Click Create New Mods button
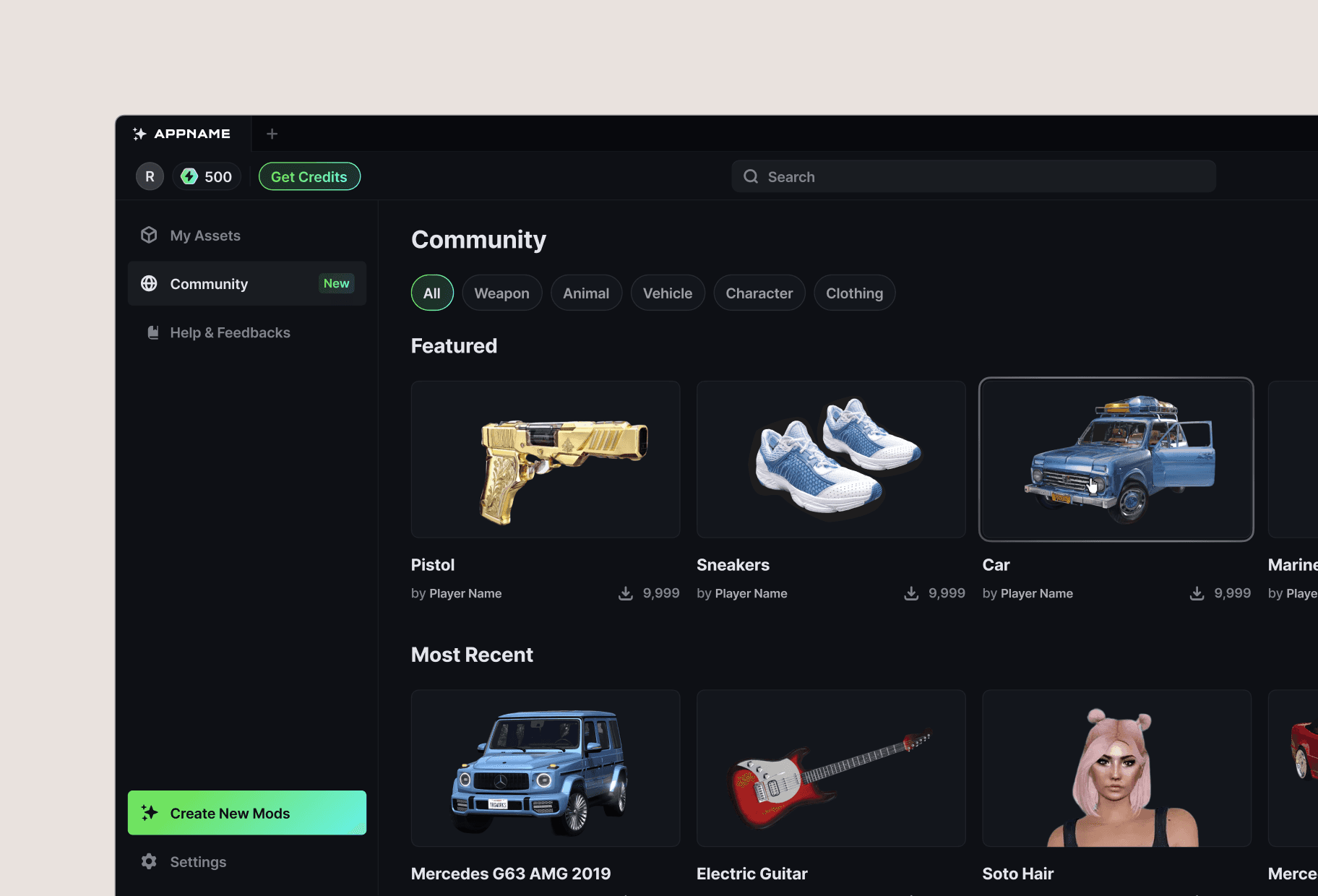 [x=247, y=813]
